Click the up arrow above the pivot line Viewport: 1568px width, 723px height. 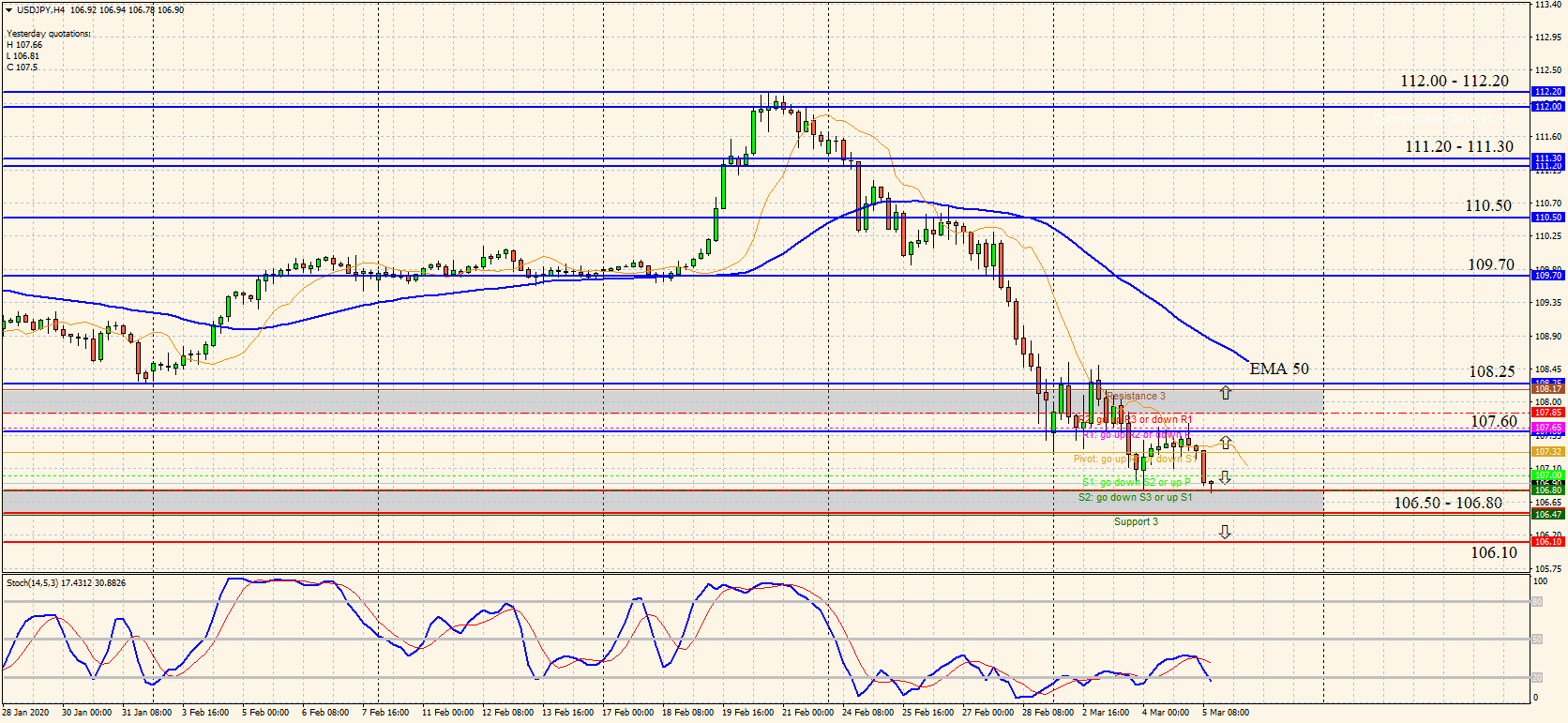pos(1225,443)
